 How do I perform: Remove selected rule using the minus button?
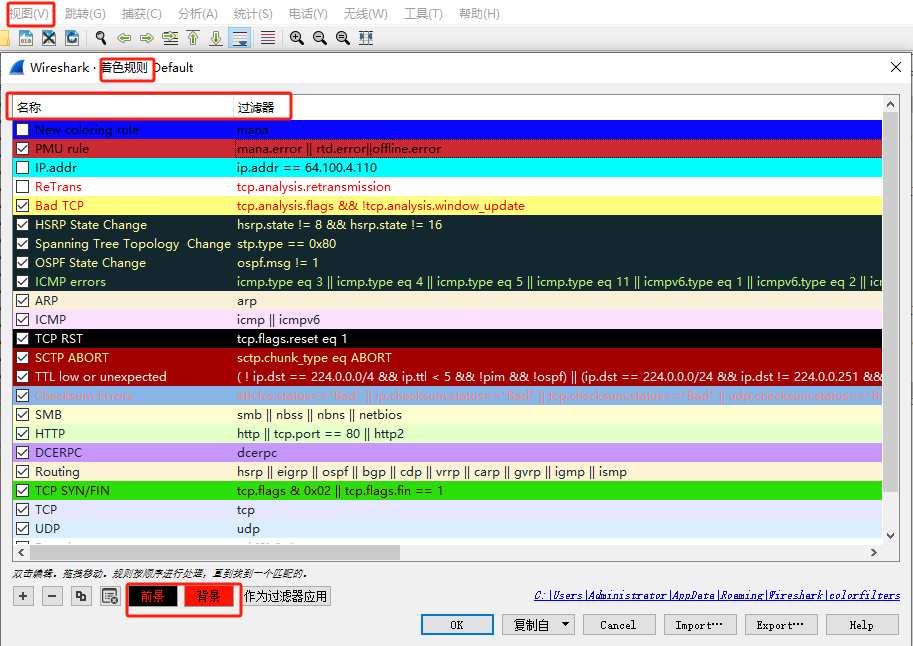pos(50,595)
